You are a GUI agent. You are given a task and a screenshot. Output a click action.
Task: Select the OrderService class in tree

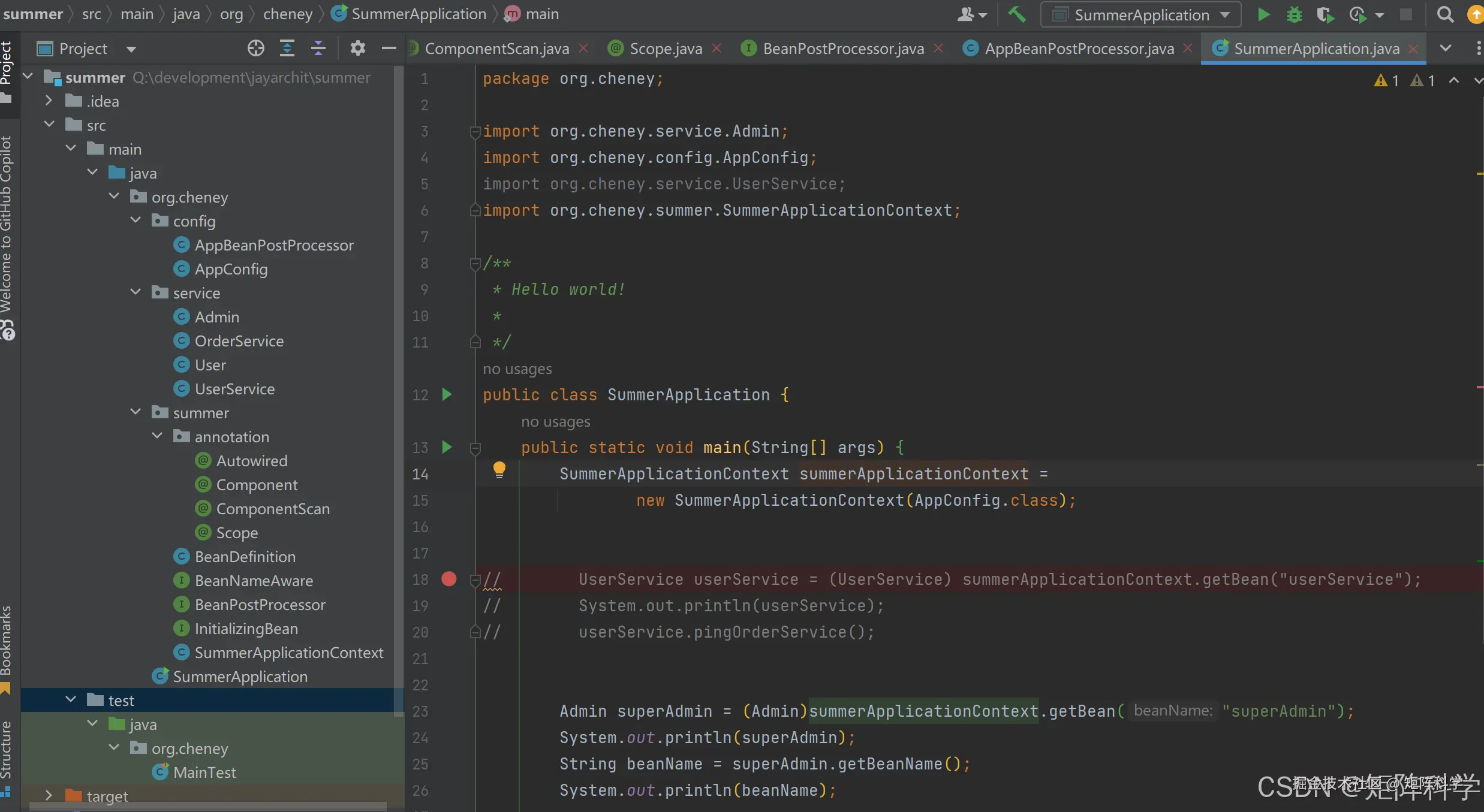point(239,341)
